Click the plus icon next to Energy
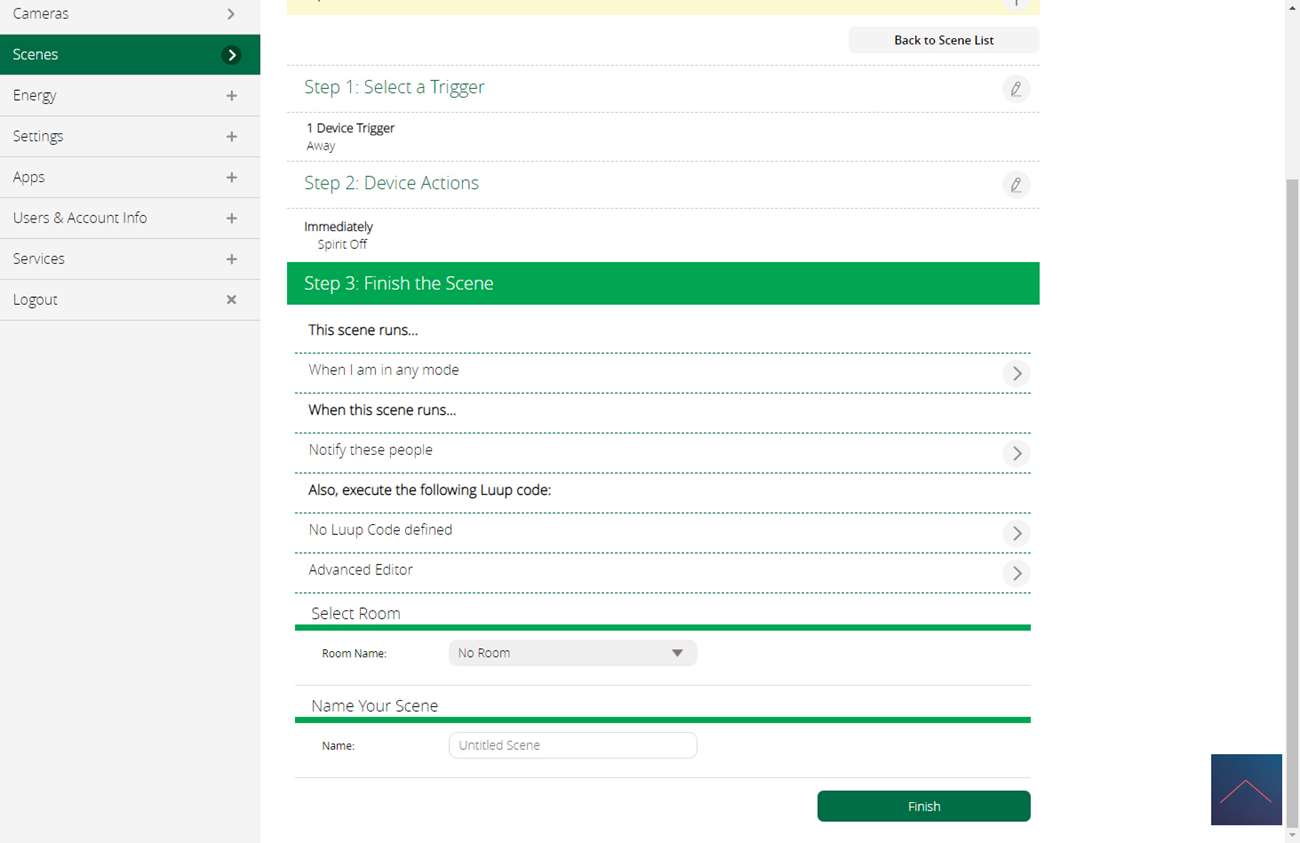The width and height of the screenshot is (1300, 843). pyautogui.click(x=231, y=96)
